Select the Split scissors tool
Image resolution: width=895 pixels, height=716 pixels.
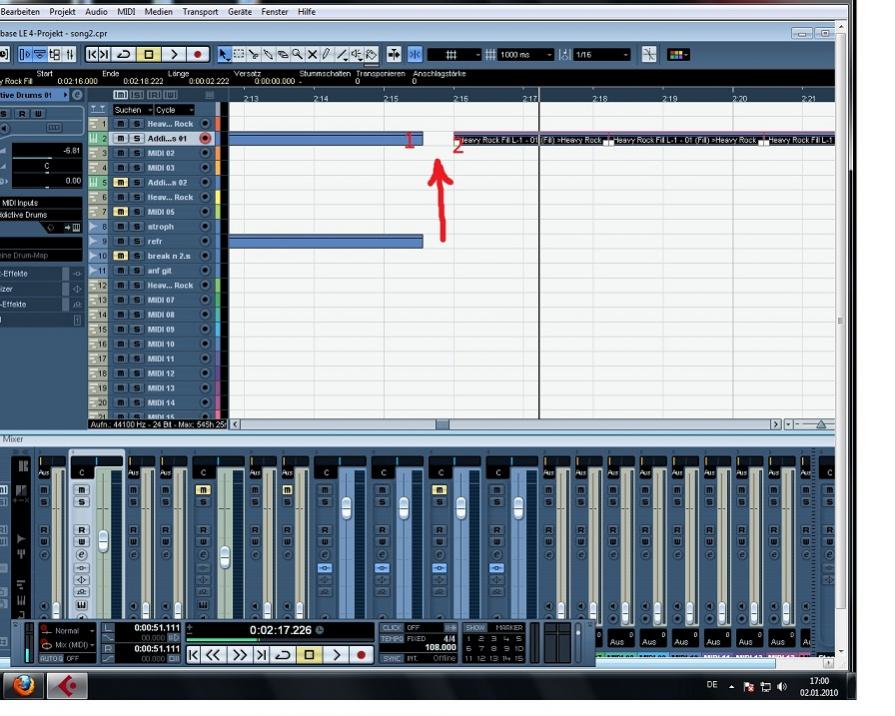point(253,55)
